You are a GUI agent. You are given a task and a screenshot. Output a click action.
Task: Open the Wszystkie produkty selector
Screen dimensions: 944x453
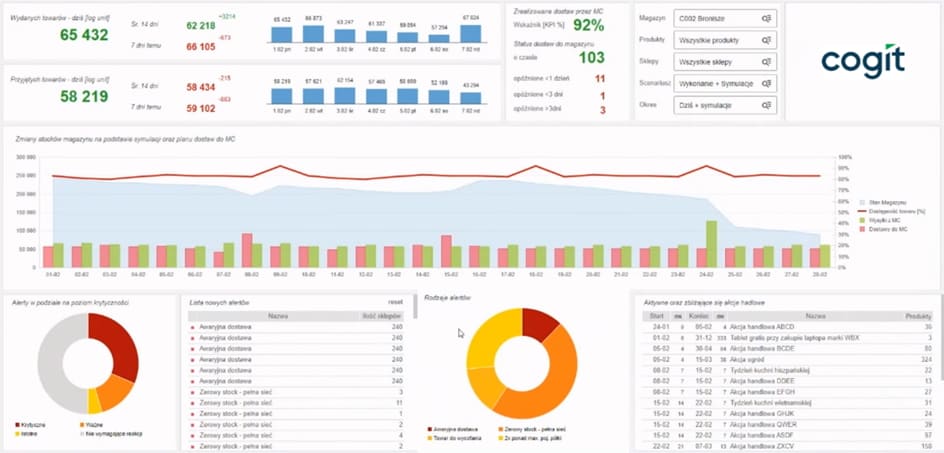[x=726, y=40]
